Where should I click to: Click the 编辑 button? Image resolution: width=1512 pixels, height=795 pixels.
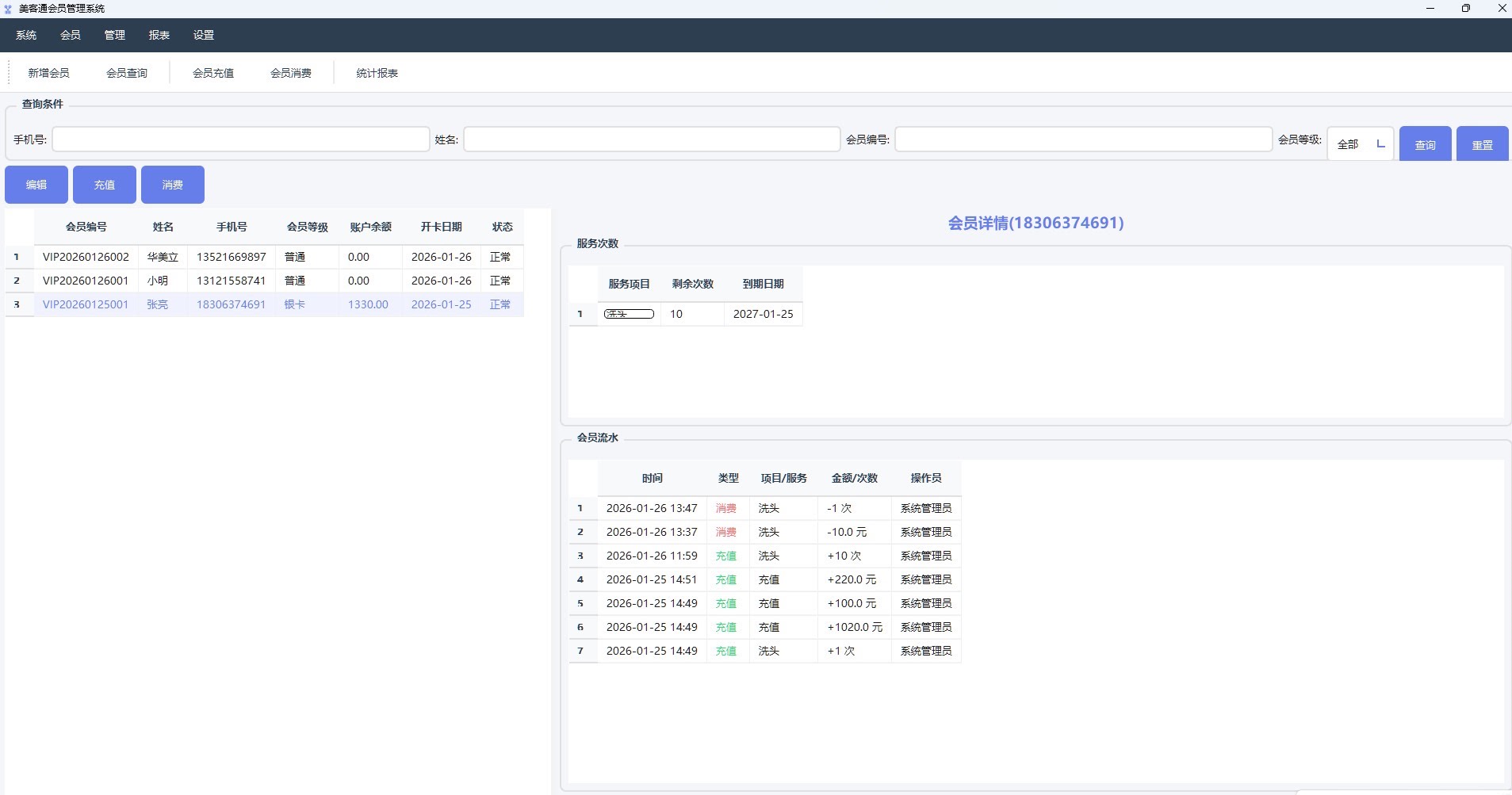[x=36, y=185]
